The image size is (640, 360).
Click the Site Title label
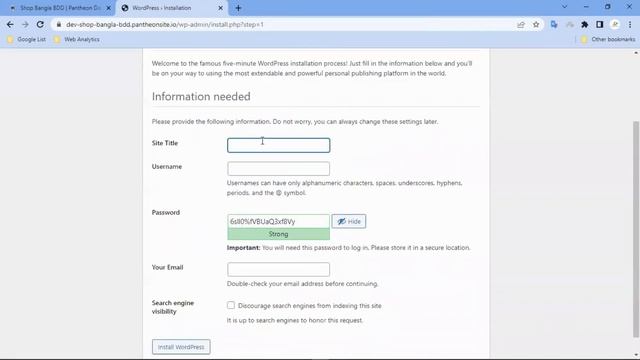click(x=165, y=143)
